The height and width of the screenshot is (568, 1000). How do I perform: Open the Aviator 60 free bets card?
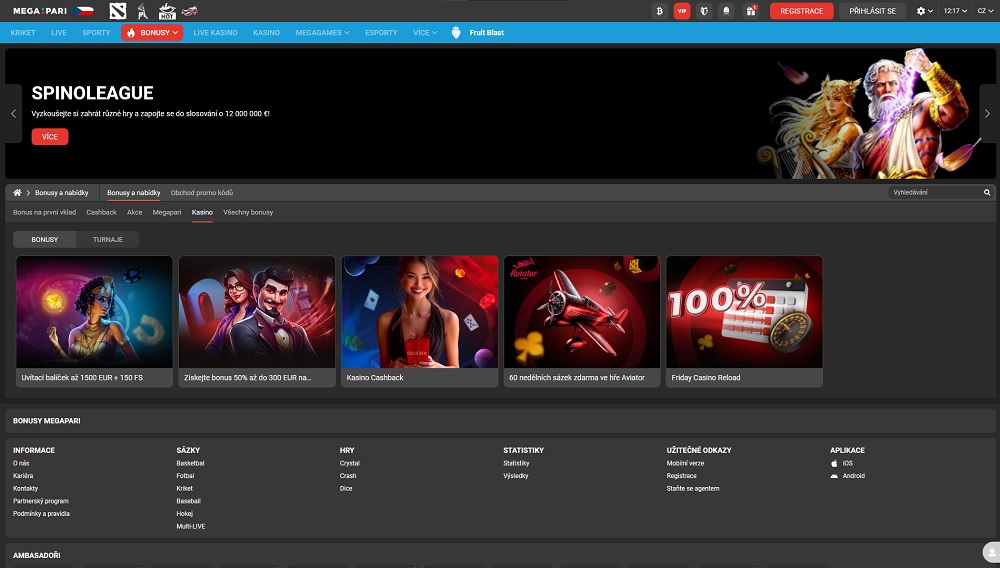(582, 321)
